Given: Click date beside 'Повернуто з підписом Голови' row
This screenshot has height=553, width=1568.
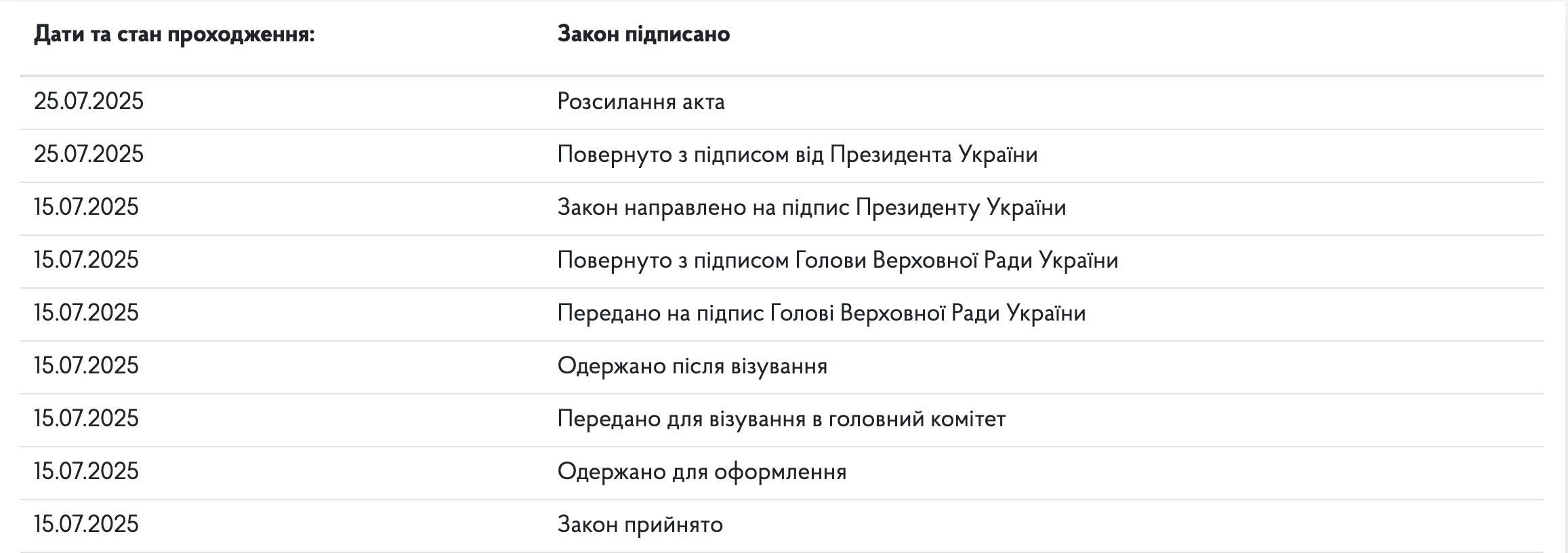Looking at the screenshot, I should click(x=86, y=260).
